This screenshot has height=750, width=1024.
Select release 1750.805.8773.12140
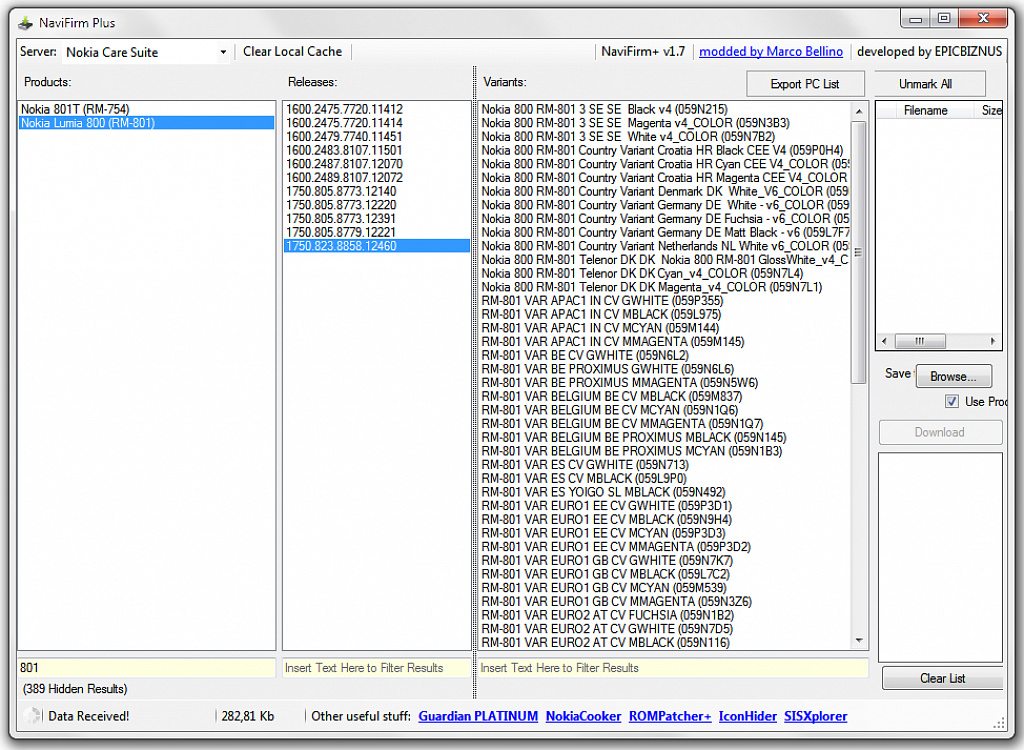pyautogui.click(x=376, y=191)
